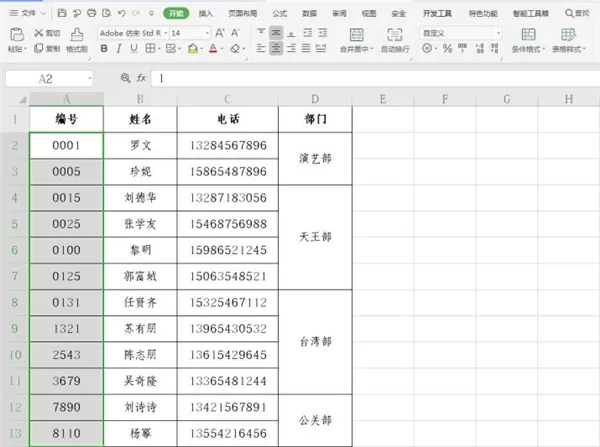Click the Merge and Center icon

356,34
